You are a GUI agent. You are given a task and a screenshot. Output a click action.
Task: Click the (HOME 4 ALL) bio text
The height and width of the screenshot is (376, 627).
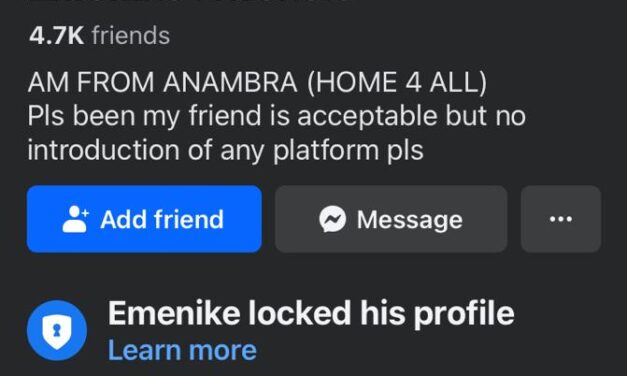point(397,82)
